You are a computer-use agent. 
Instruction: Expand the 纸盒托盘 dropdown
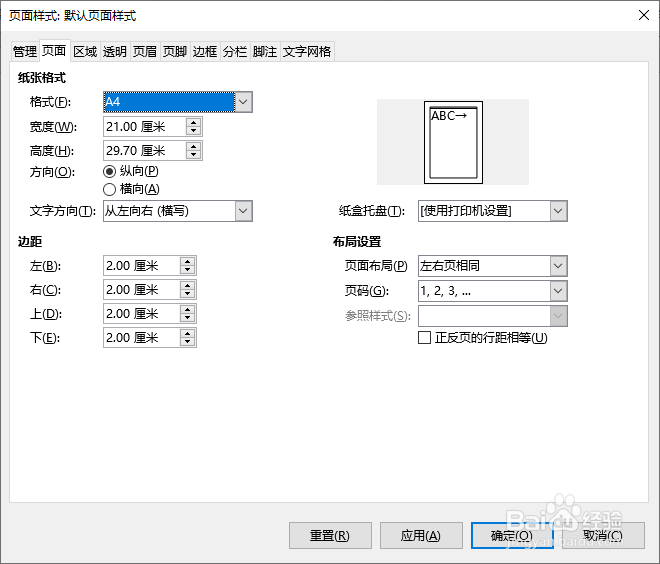(558, 211)
